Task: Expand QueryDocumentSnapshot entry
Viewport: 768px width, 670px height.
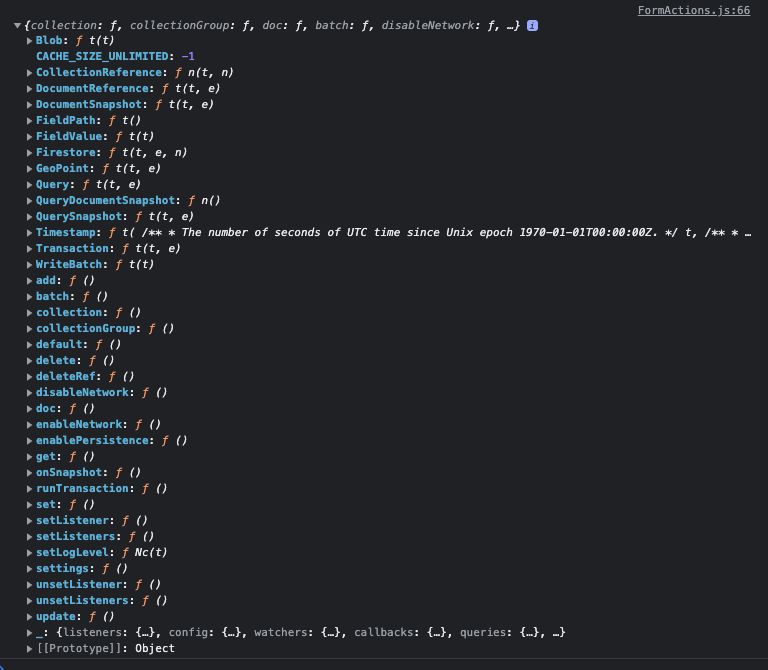Action: click(29, 201)
